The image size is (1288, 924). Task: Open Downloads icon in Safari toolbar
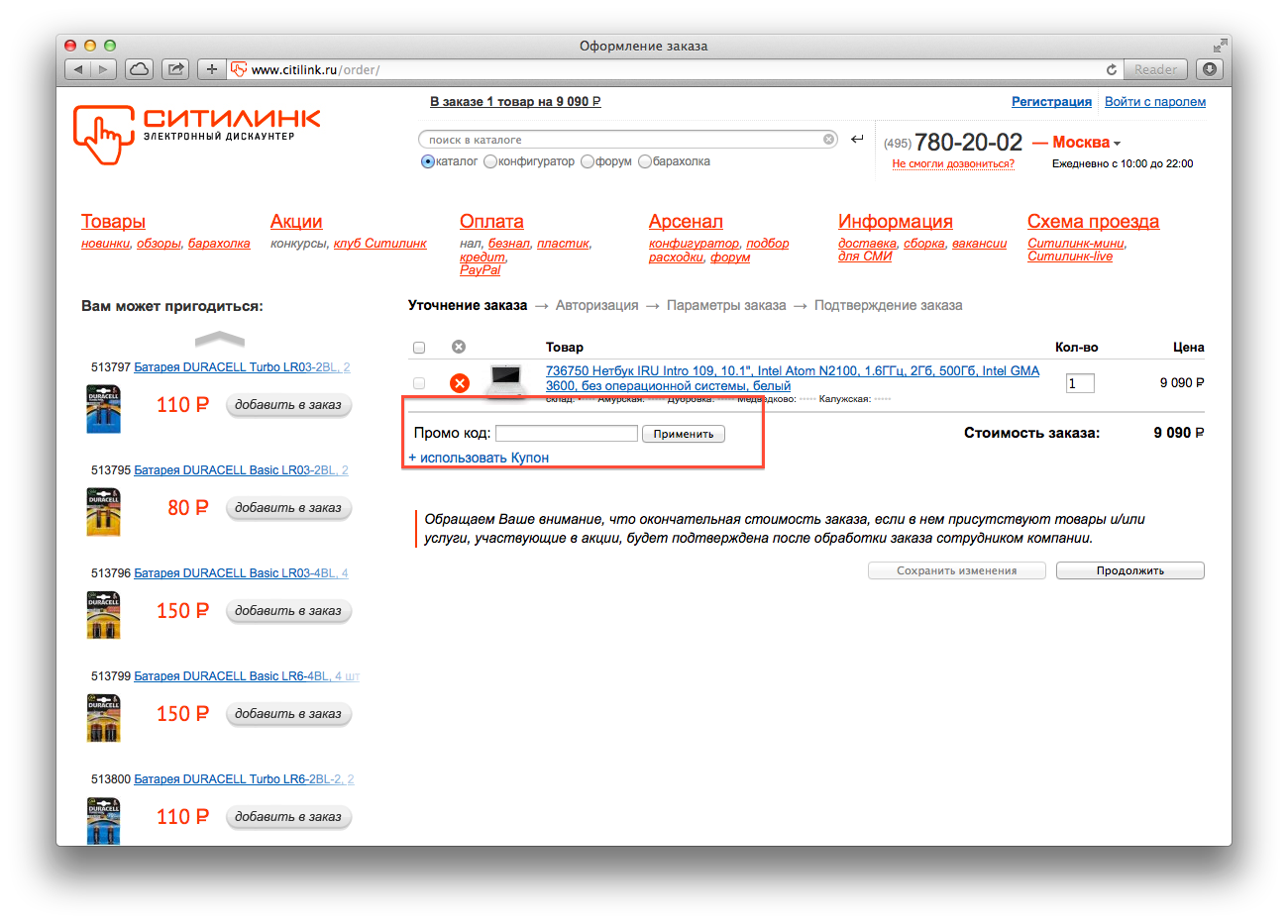pyautogui.click(x=1209, y=69)
